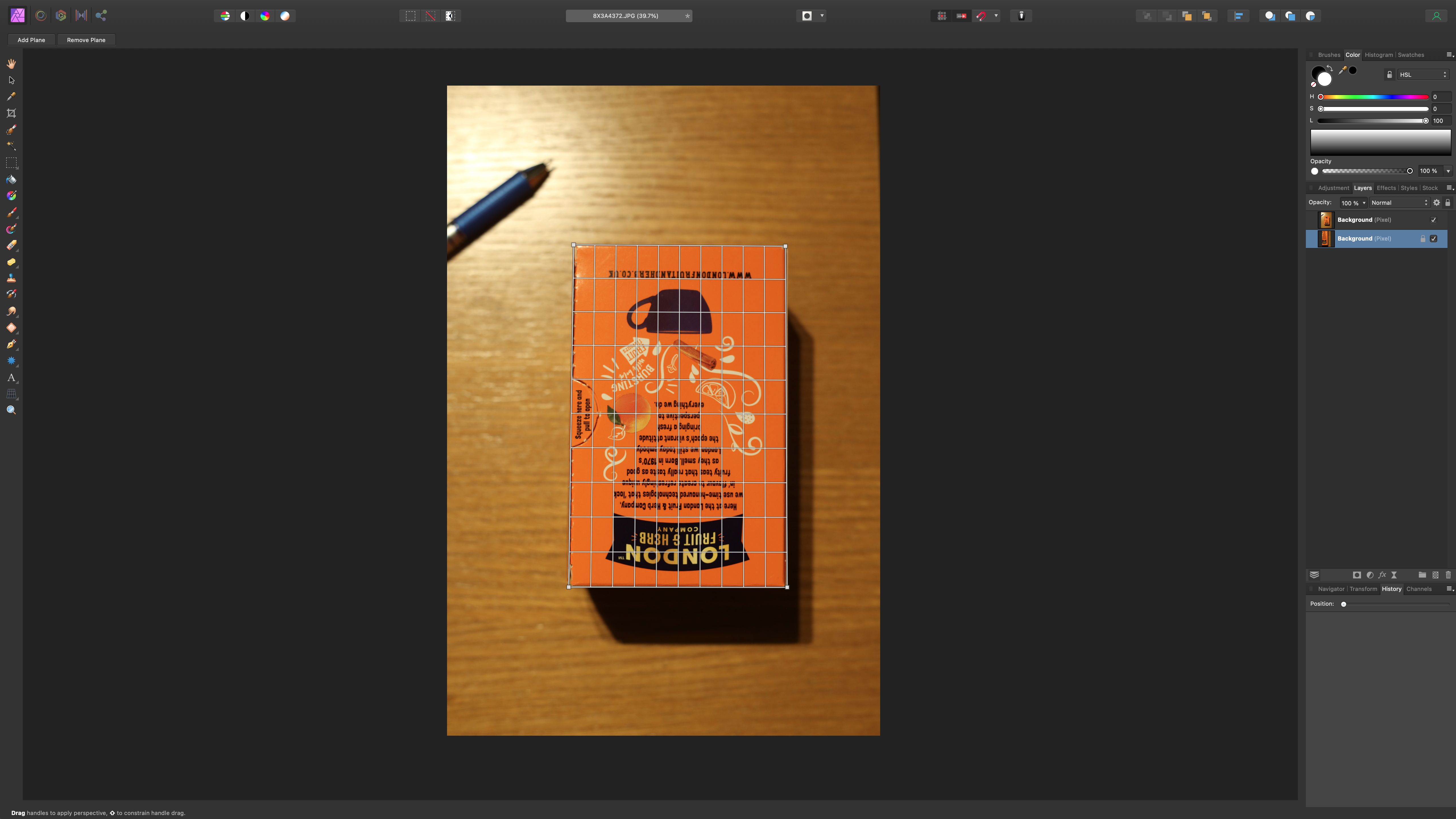
Task: Select the Move tool arrow
Action: coord(11,80)
